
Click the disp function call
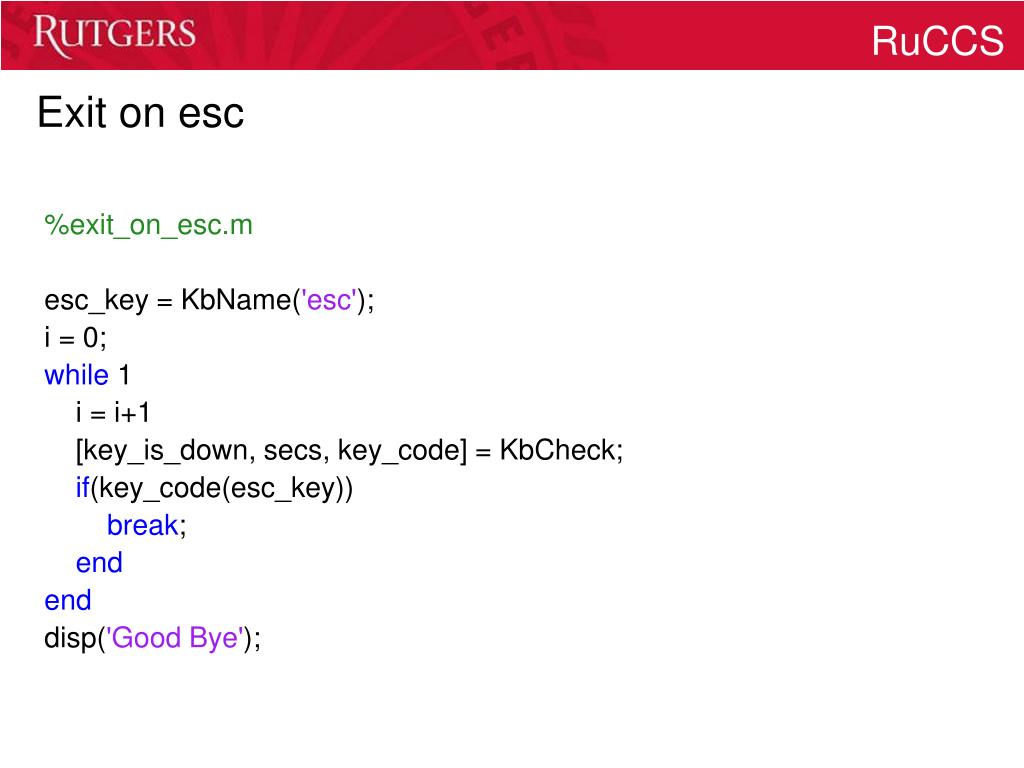pyautogui.click(x=152, y=638)
